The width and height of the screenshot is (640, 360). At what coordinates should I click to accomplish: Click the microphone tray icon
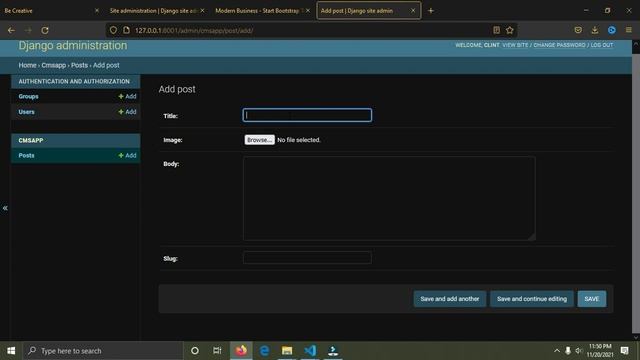pyautogui.click(x=568, y=351)
